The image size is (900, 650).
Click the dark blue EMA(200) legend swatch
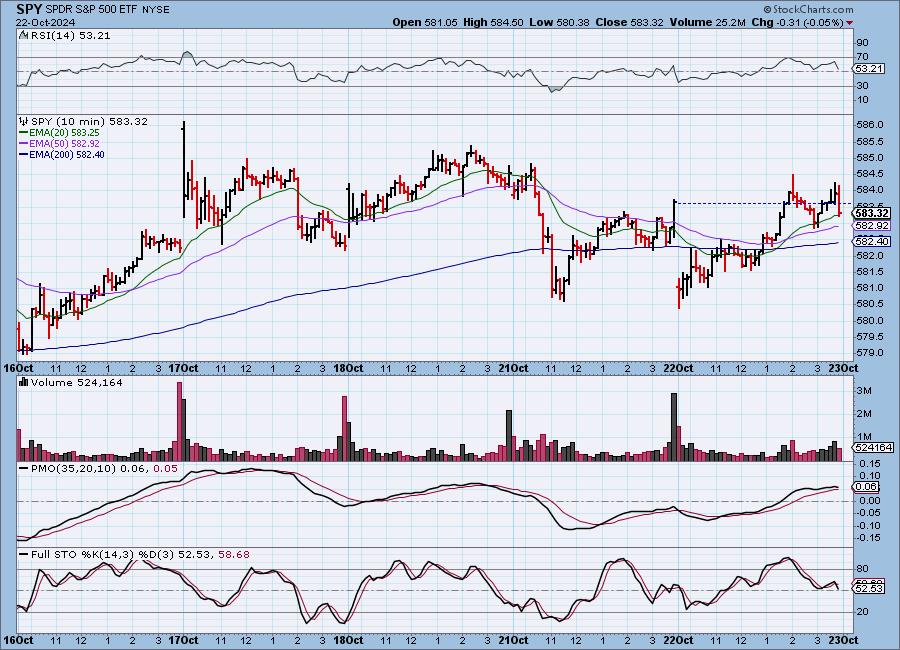click(23, 154)
